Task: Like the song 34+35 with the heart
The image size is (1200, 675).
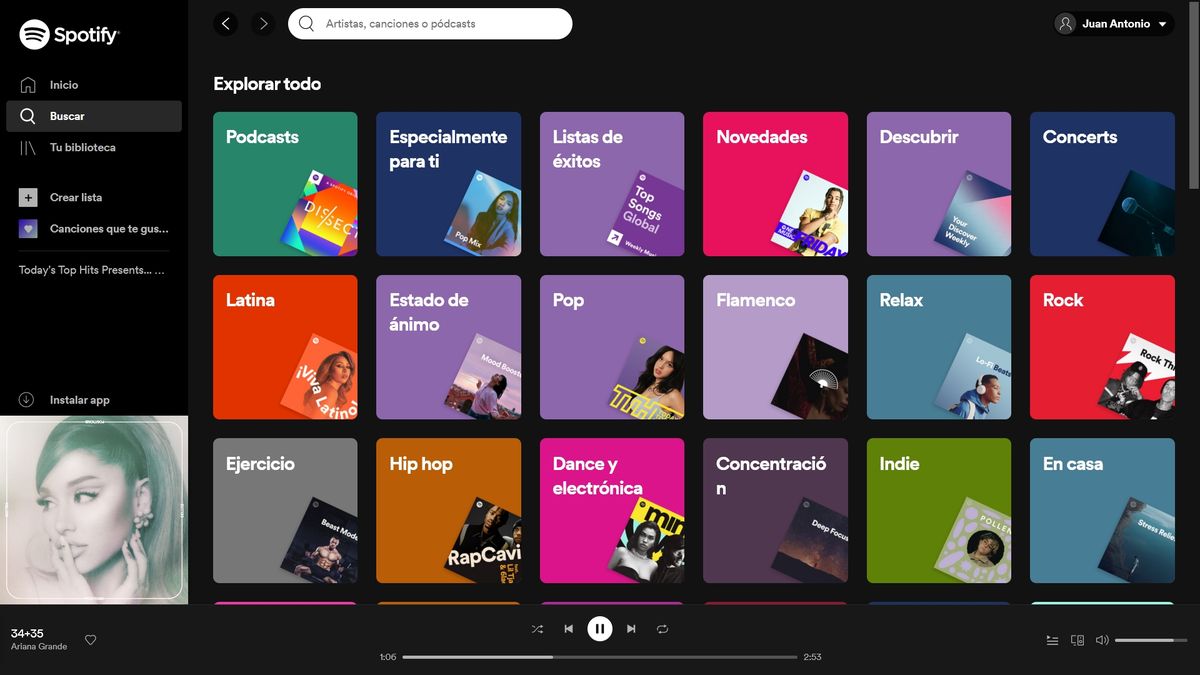Action: tap(90, 639)
